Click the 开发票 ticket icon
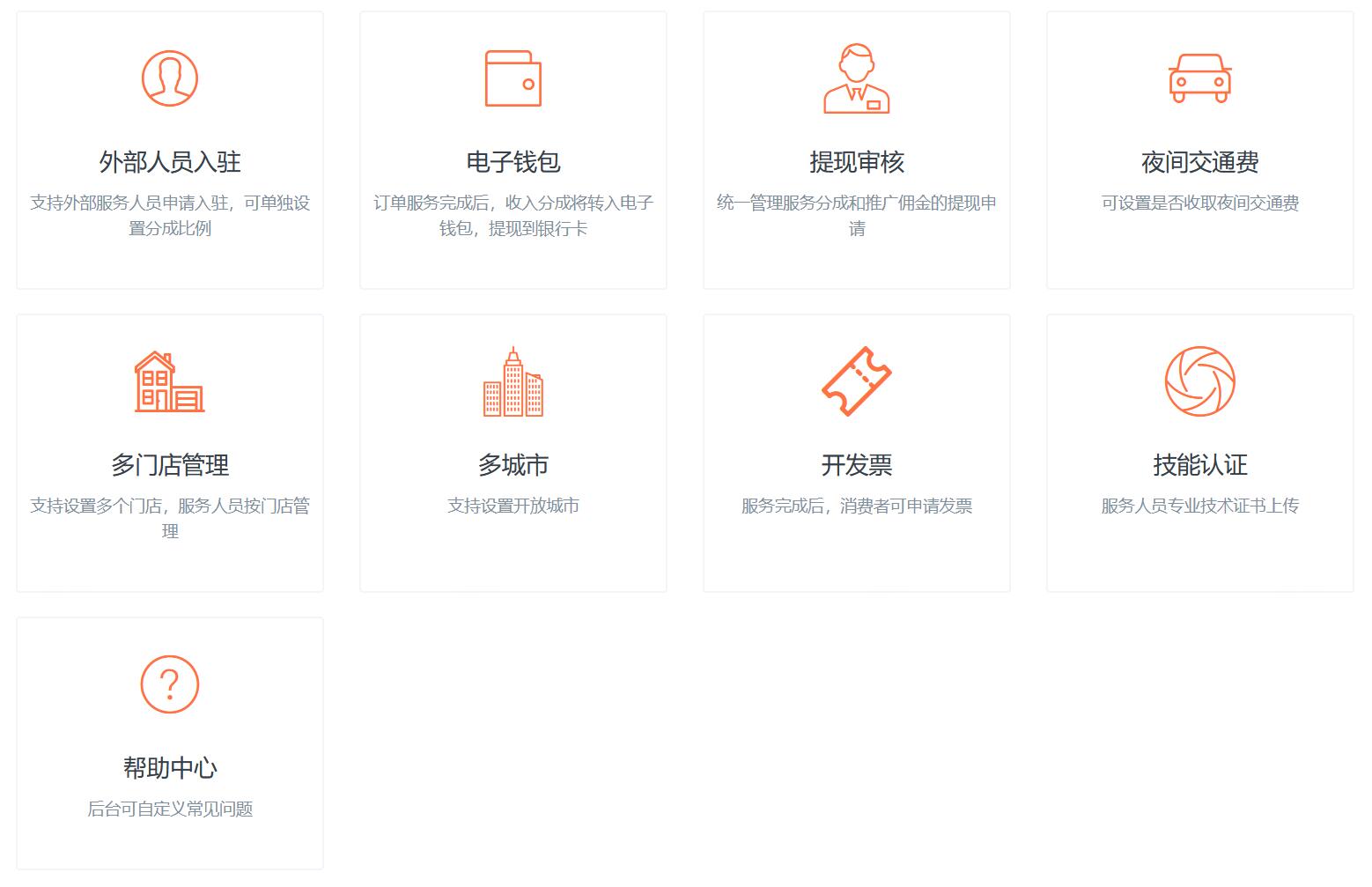The image size is (1372, 887). coord(856,381)
